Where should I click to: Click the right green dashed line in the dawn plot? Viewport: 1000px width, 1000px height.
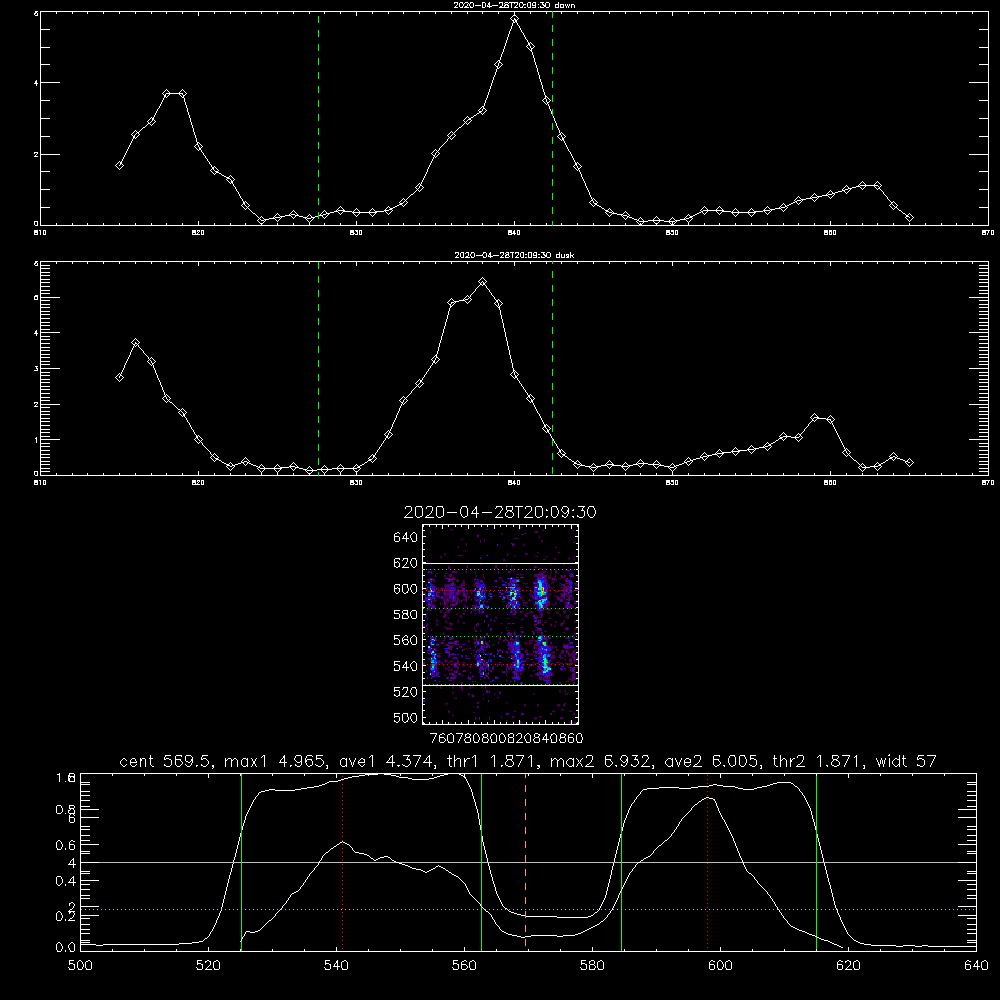[x=552, y=118]
